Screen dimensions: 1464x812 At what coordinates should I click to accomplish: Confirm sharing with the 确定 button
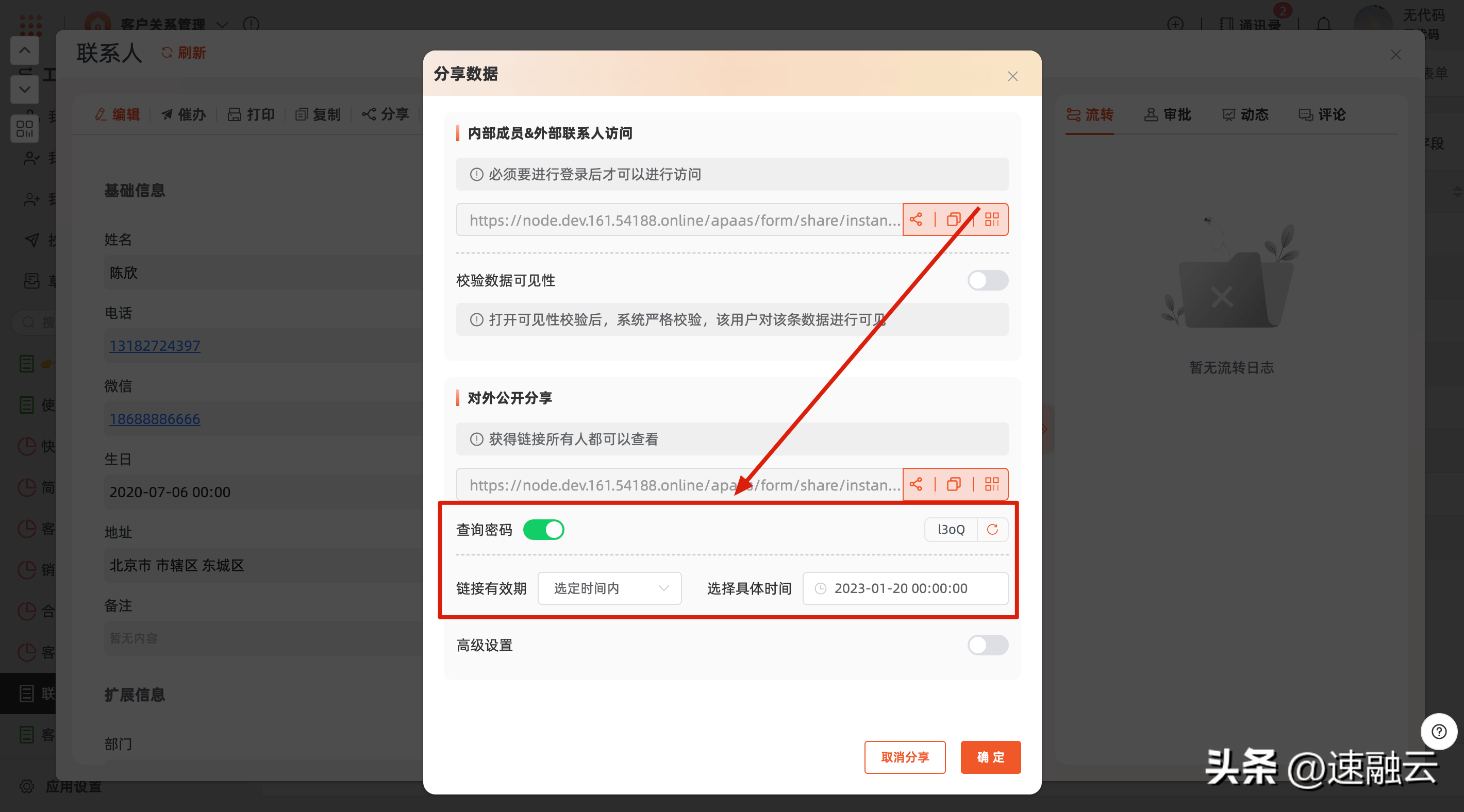pyautogui.click(x=990, y=757)
